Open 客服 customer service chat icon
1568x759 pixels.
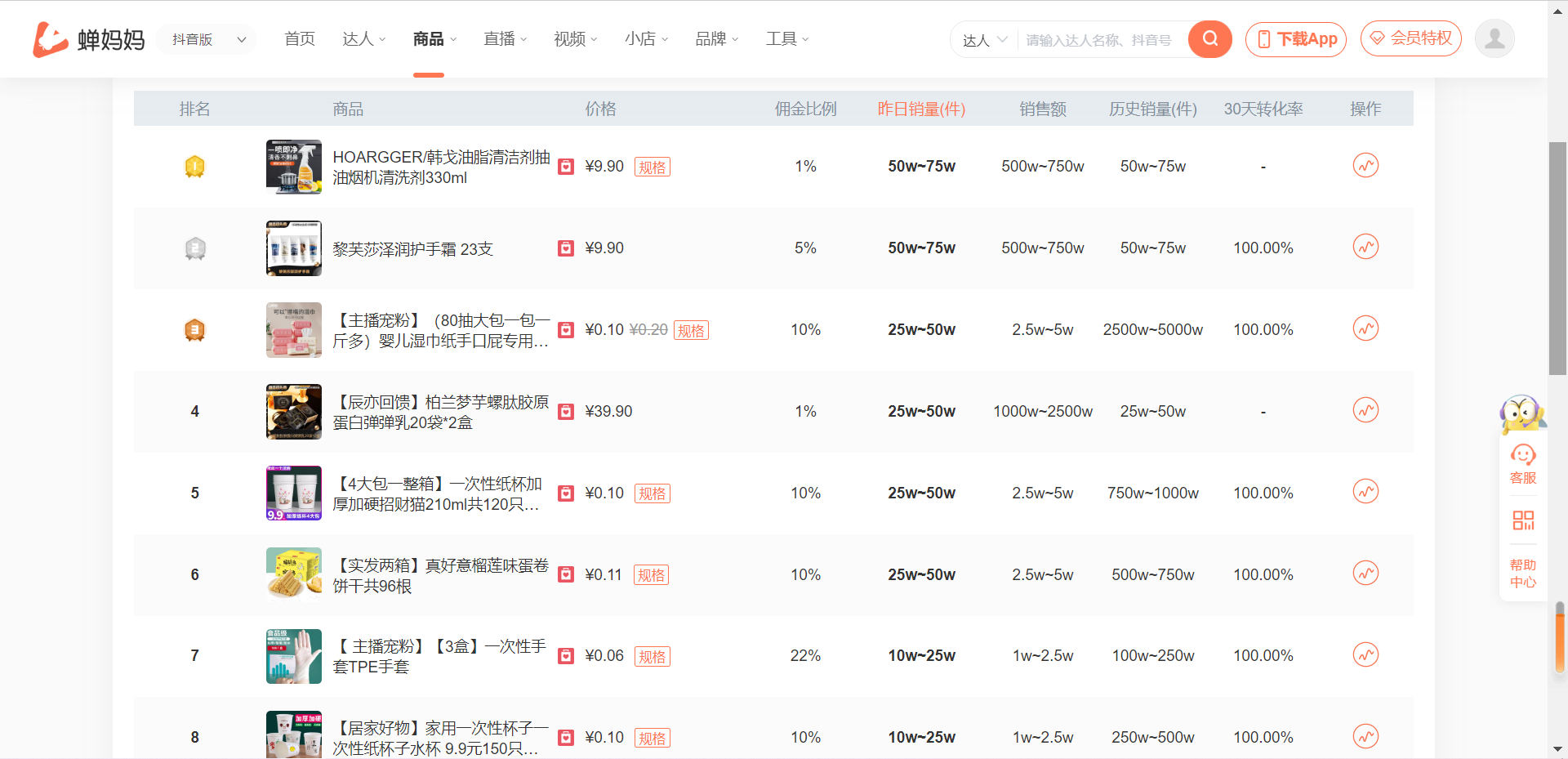click(x=1523, y=464)
